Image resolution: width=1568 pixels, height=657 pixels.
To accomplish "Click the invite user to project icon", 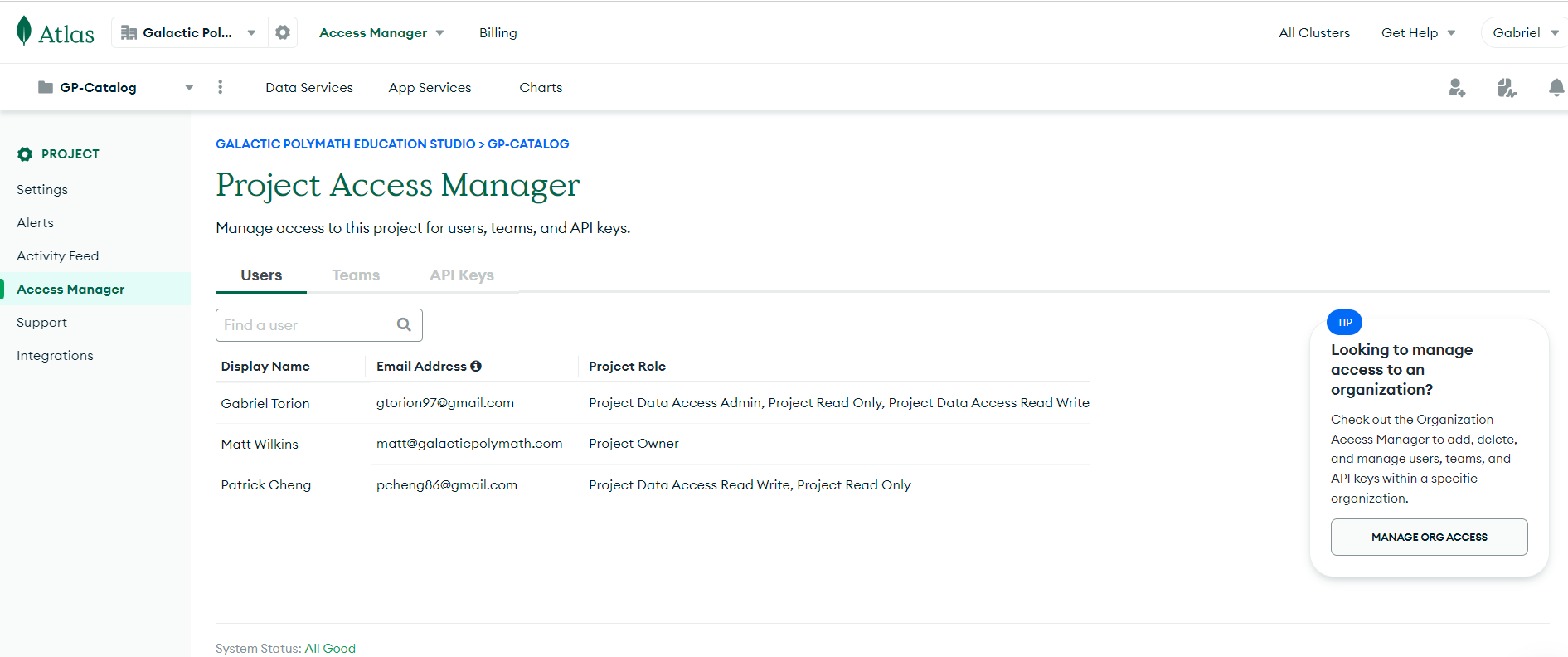I will coord(1457,87).
